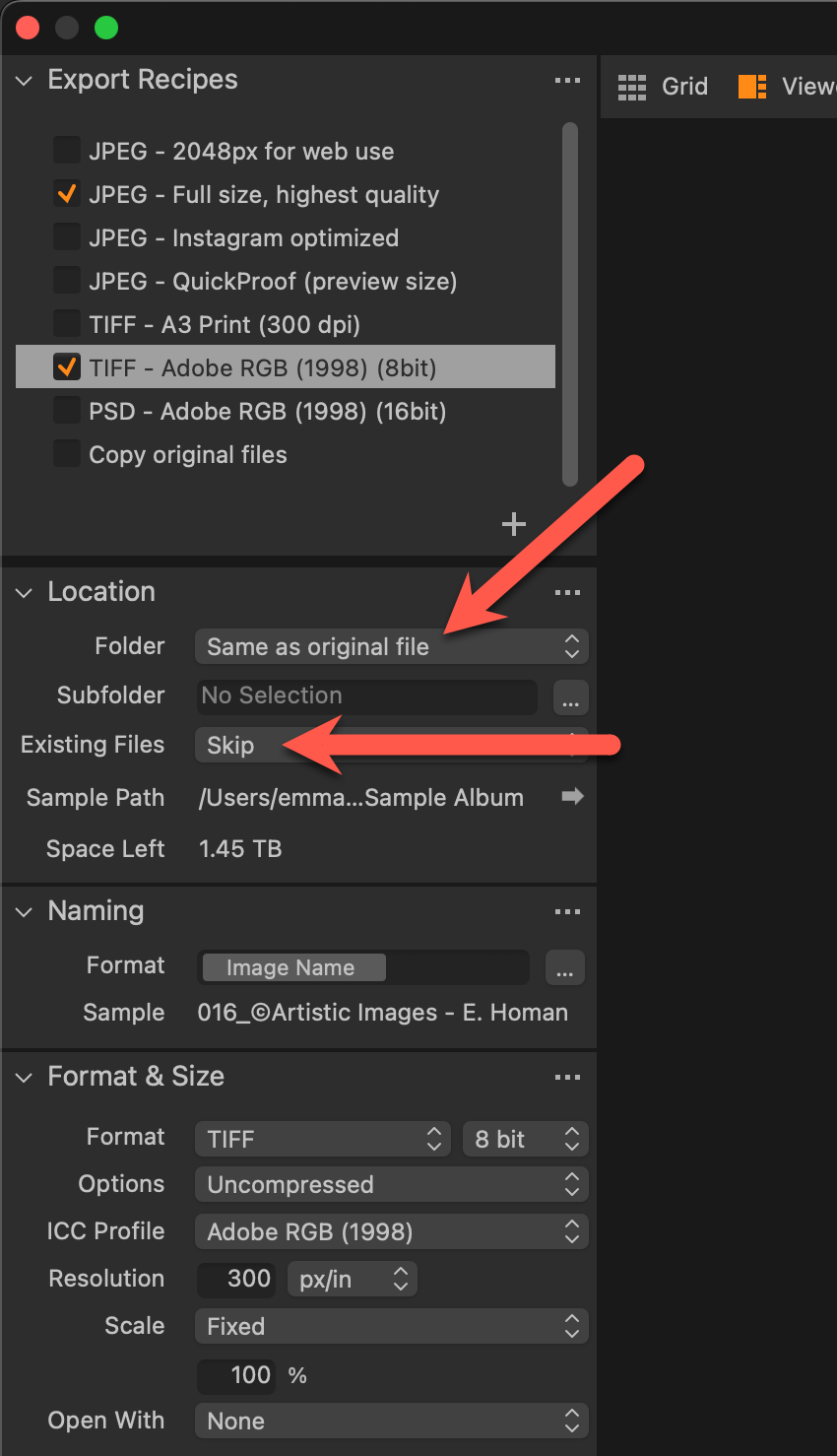Open the ICC Profile dropdown

point(391,1231)
